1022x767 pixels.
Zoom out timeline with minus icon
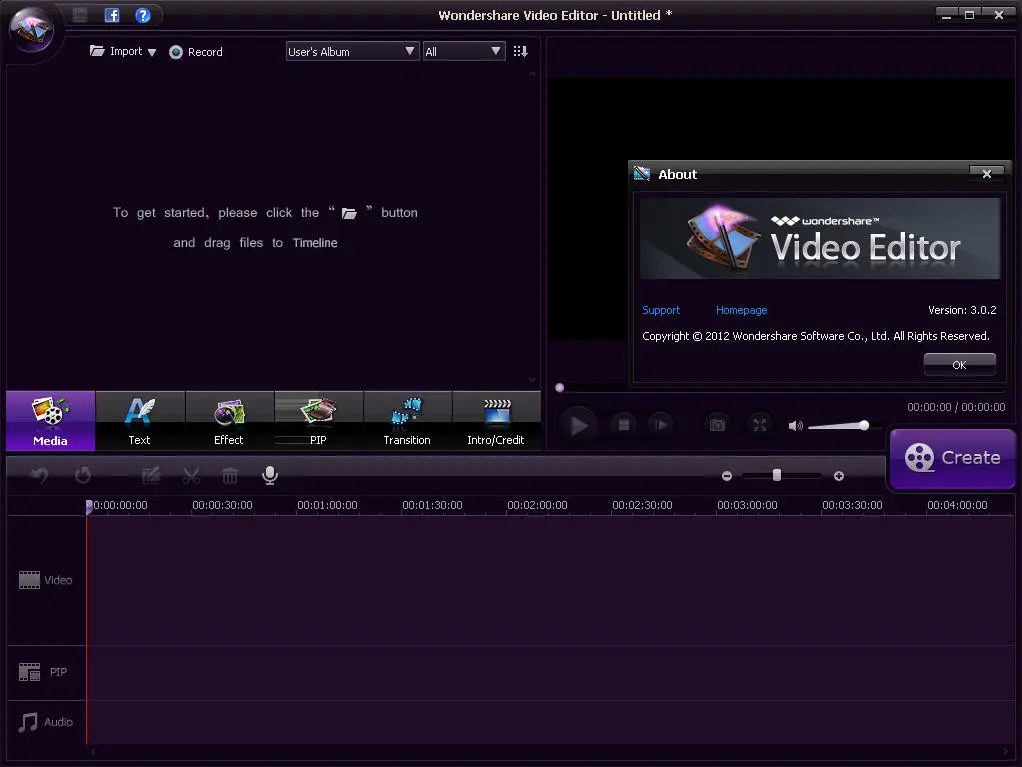[727, 476]
